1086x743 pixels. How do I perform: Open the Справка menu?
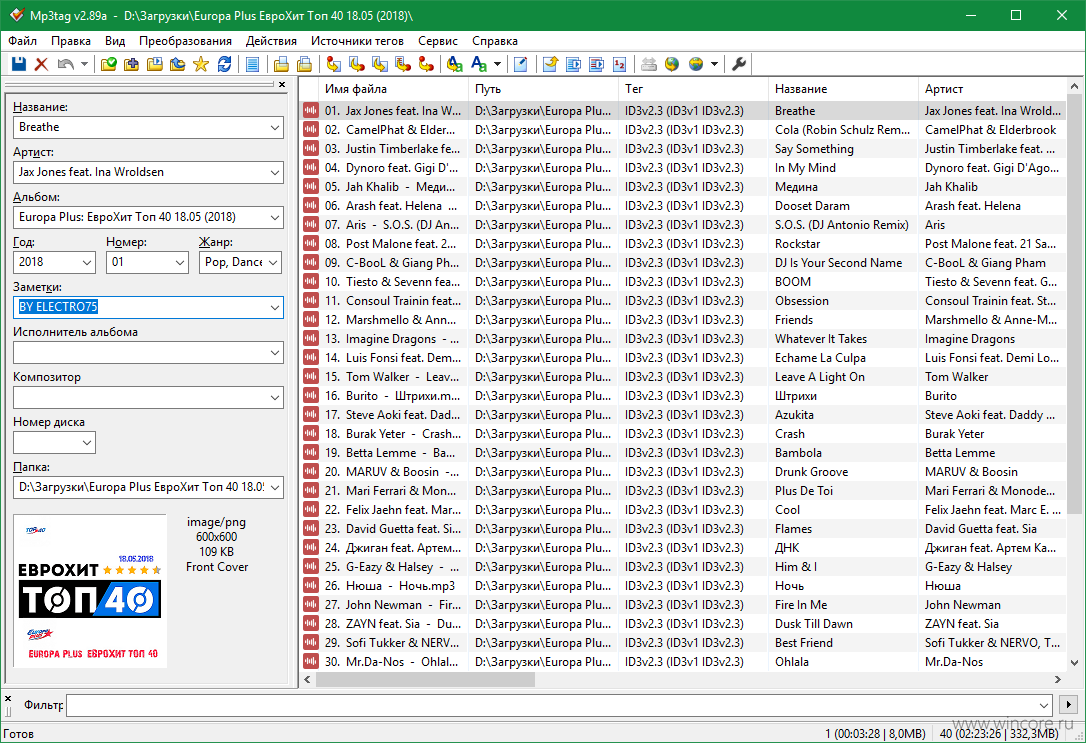coord(495,41)
